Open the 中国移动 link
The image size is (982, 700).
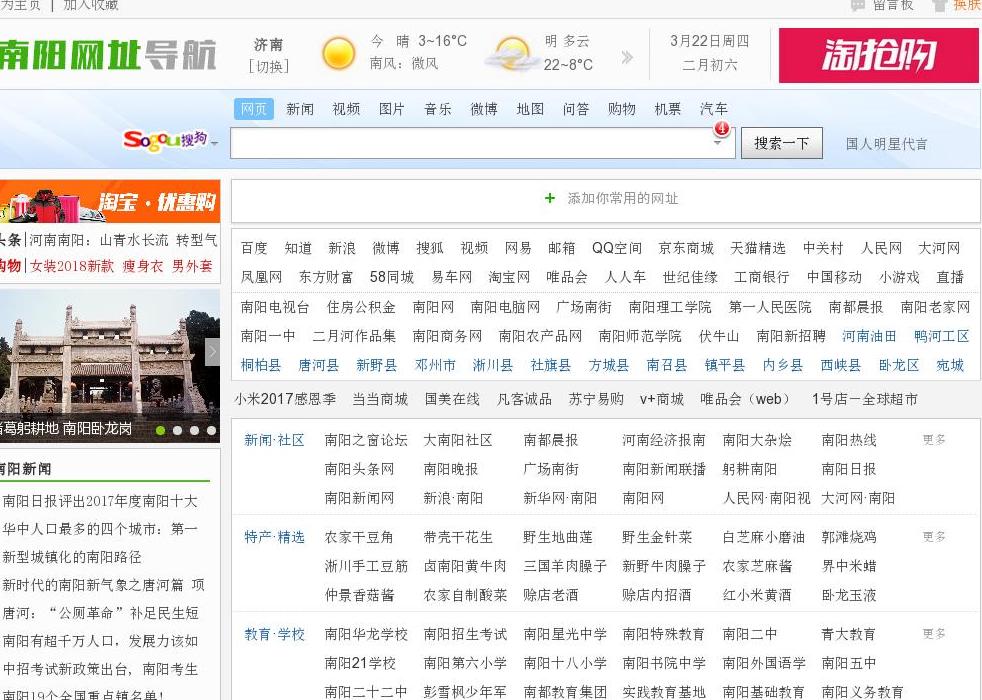[834, 277]
